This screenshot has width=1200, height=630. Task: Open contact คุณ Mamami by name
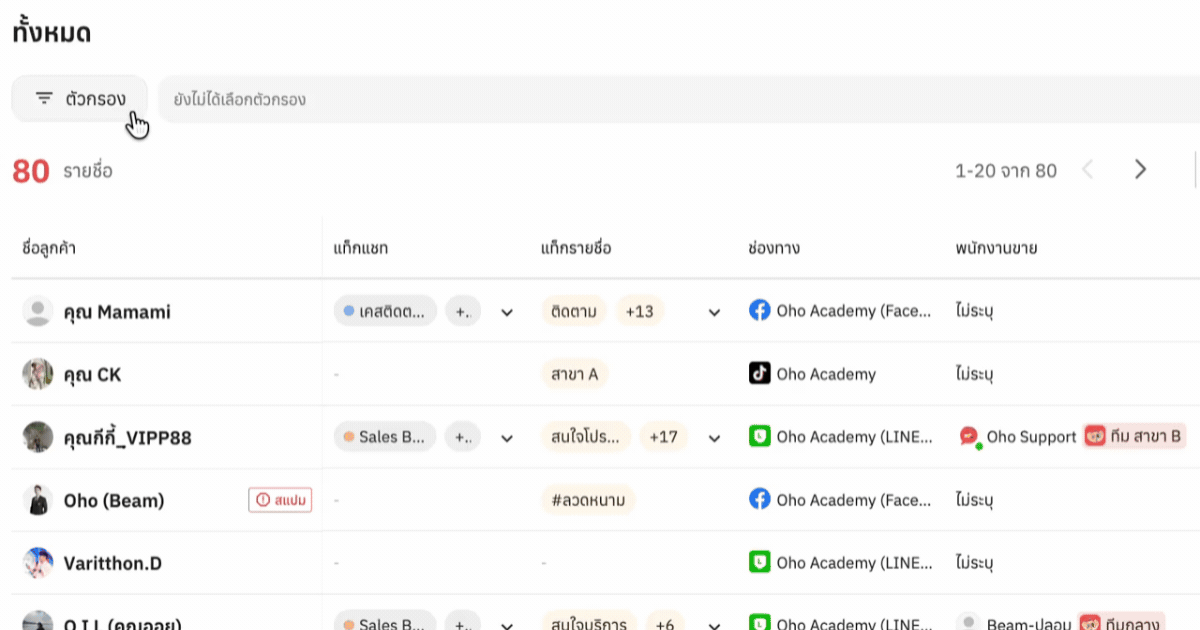[117, 312]
